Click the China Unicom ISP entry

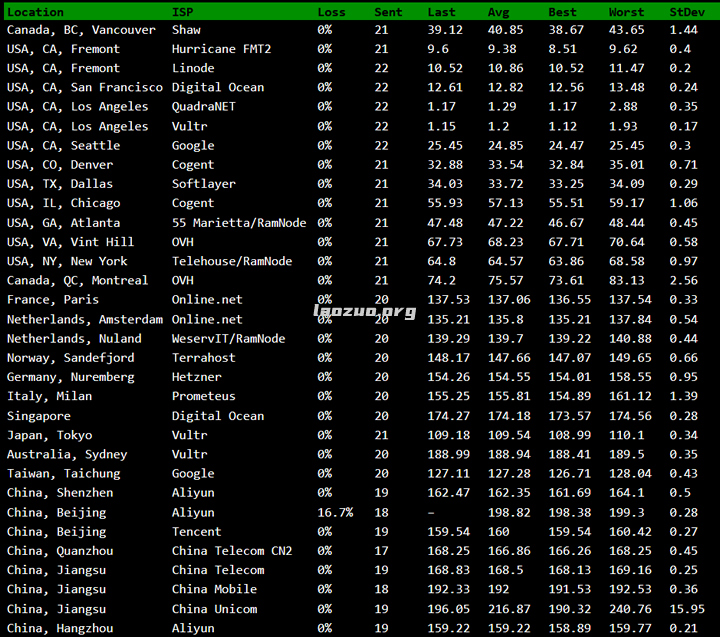214,609
